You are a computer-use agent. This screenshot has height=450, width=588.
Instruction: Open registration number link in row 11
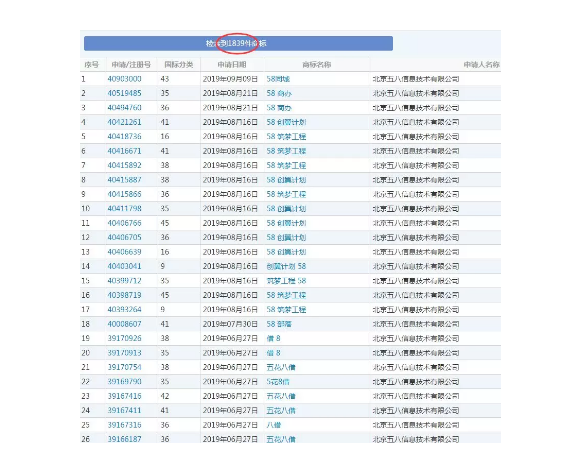coord(124,223)
